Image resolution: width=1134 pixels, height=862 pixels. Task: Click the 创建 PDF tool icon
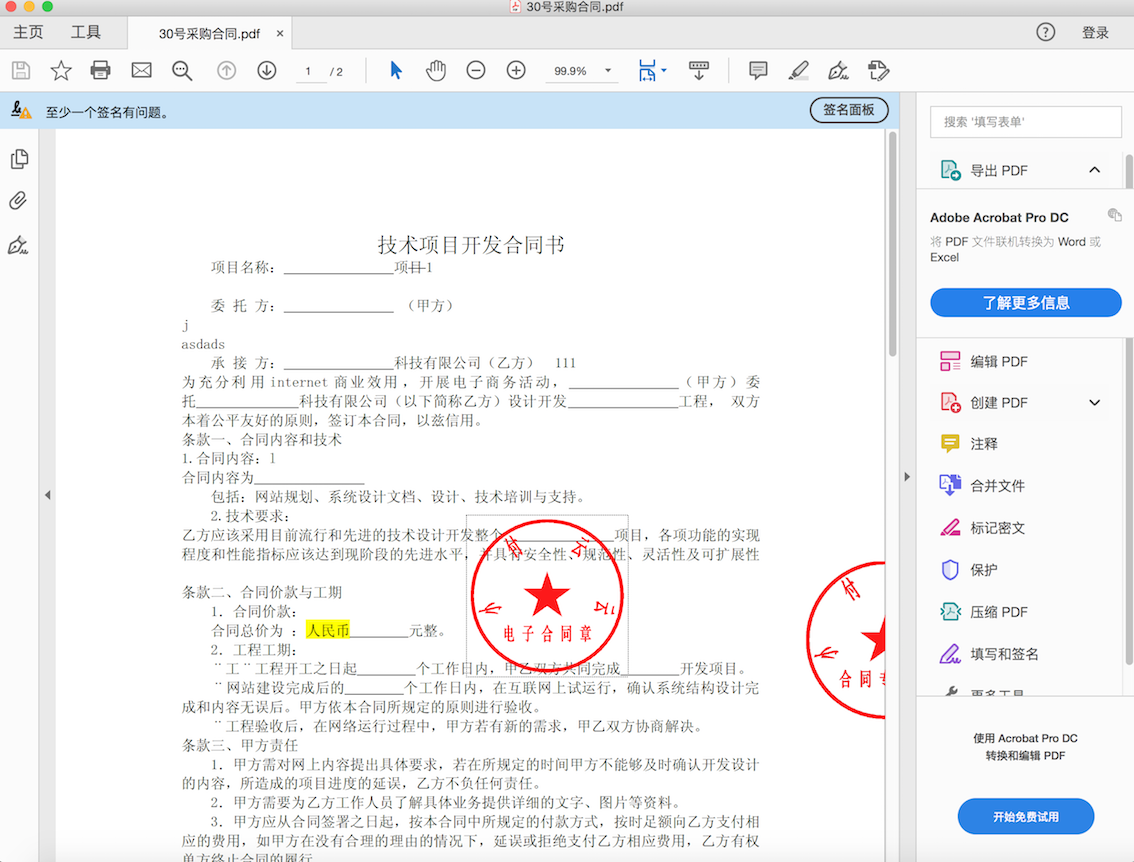[x=950, y=402]
